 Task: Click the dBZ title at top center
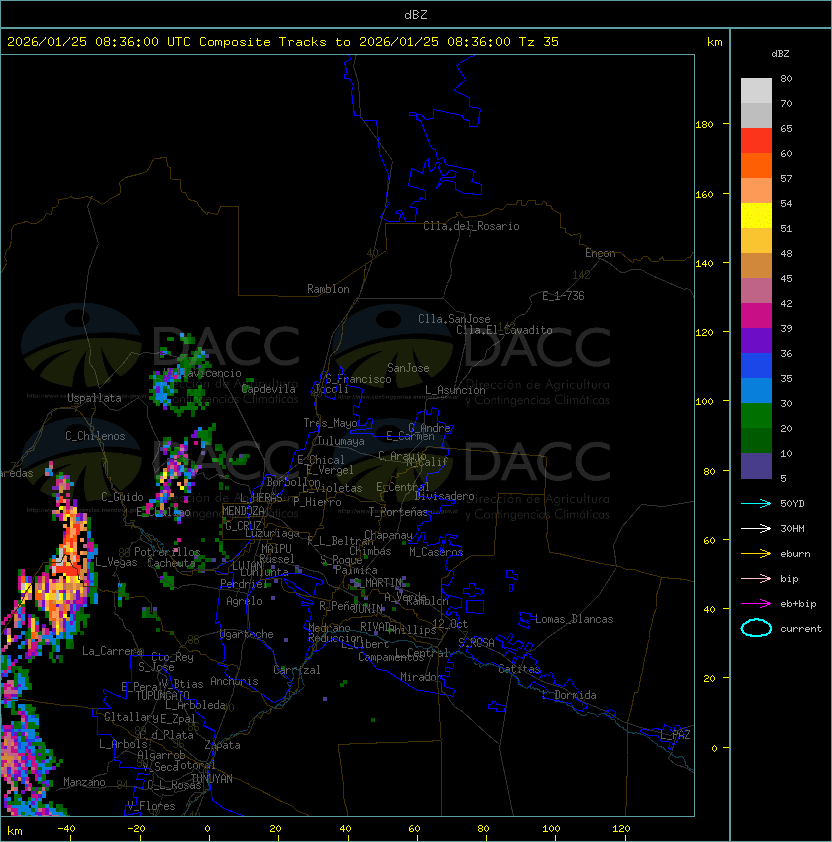click(x=416, y=15)
